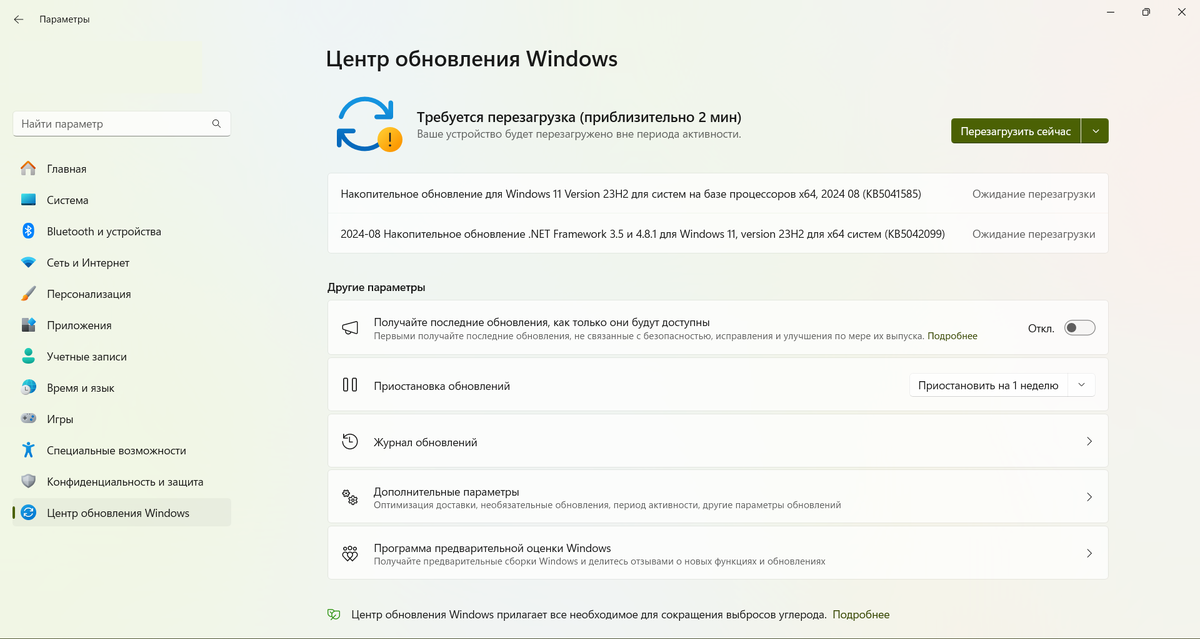Select the KB5041585 update row

tap(717, 194)
